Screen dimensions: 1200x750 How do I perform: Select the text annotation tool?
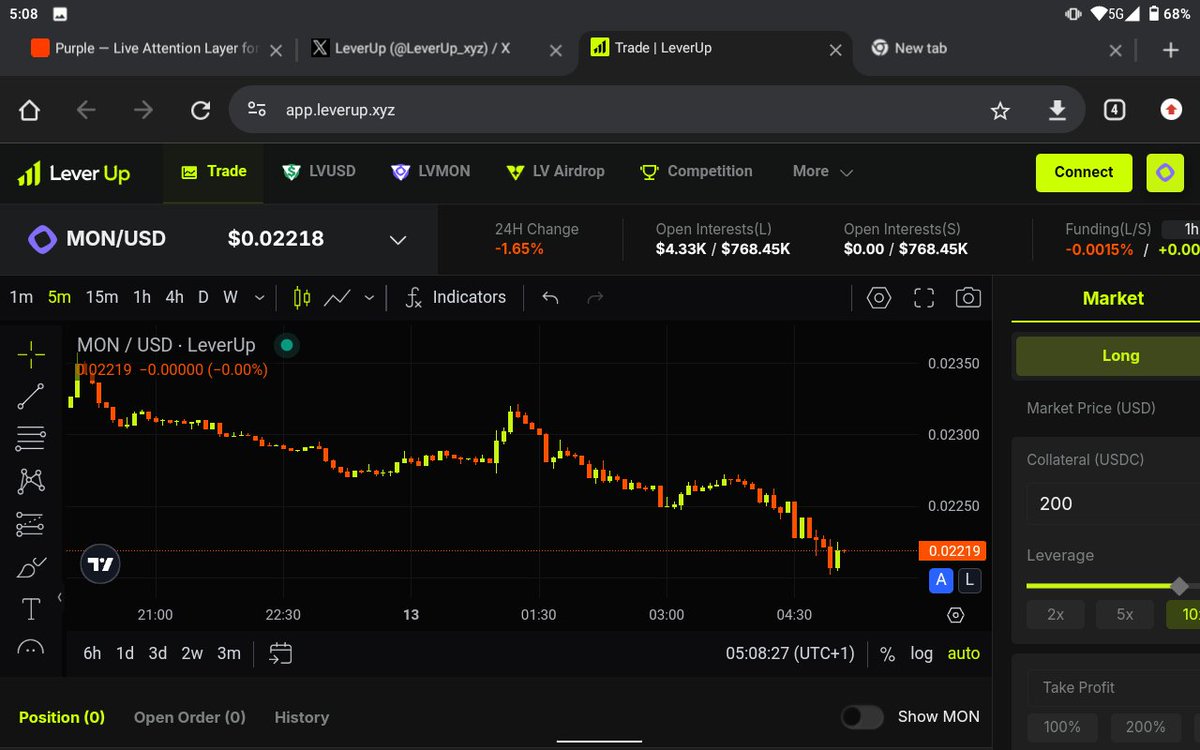31,609
